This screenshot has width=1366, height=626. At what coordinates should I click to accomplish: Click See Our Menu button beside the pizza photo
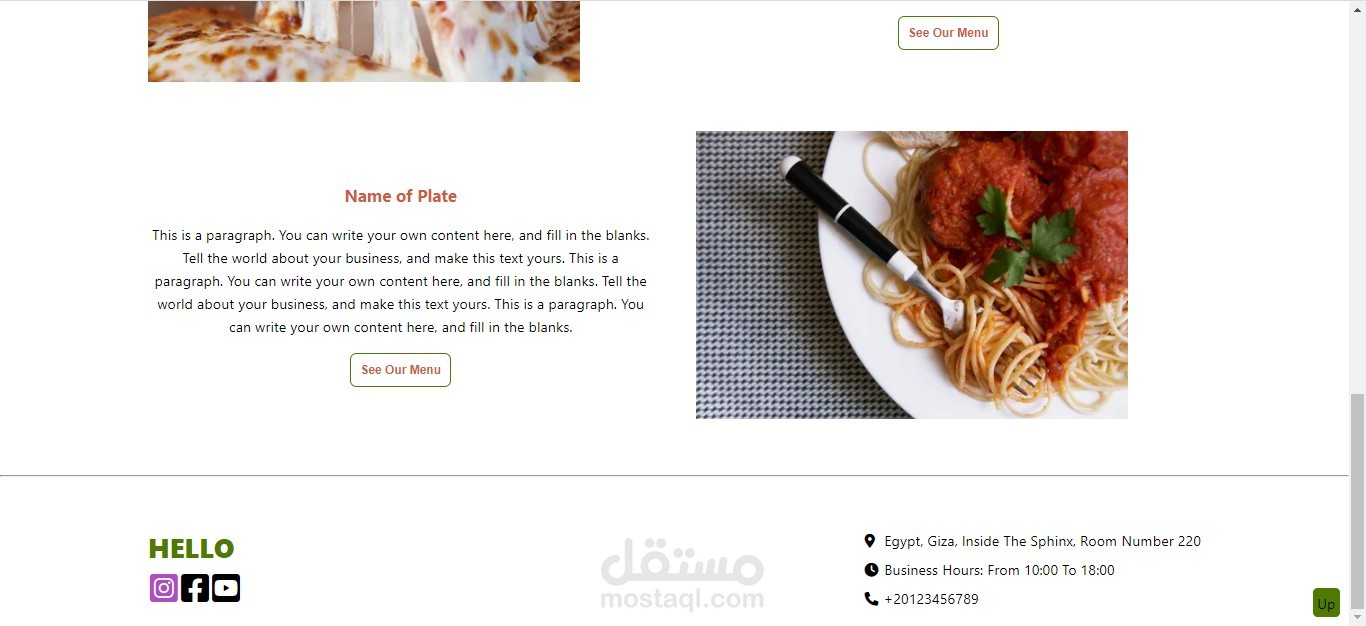[948, 33]
